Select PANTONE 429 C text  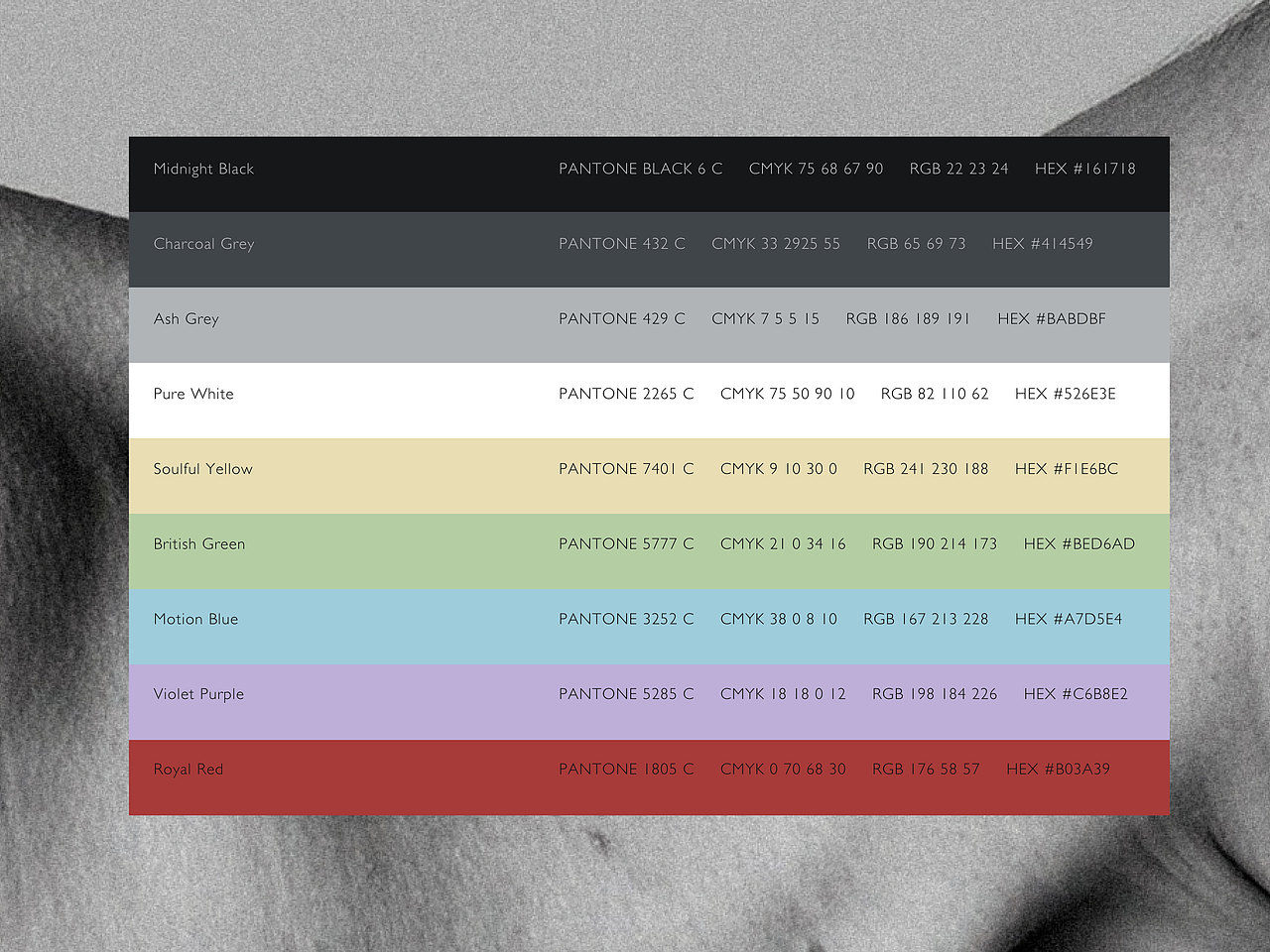click(x=622, y=318)
